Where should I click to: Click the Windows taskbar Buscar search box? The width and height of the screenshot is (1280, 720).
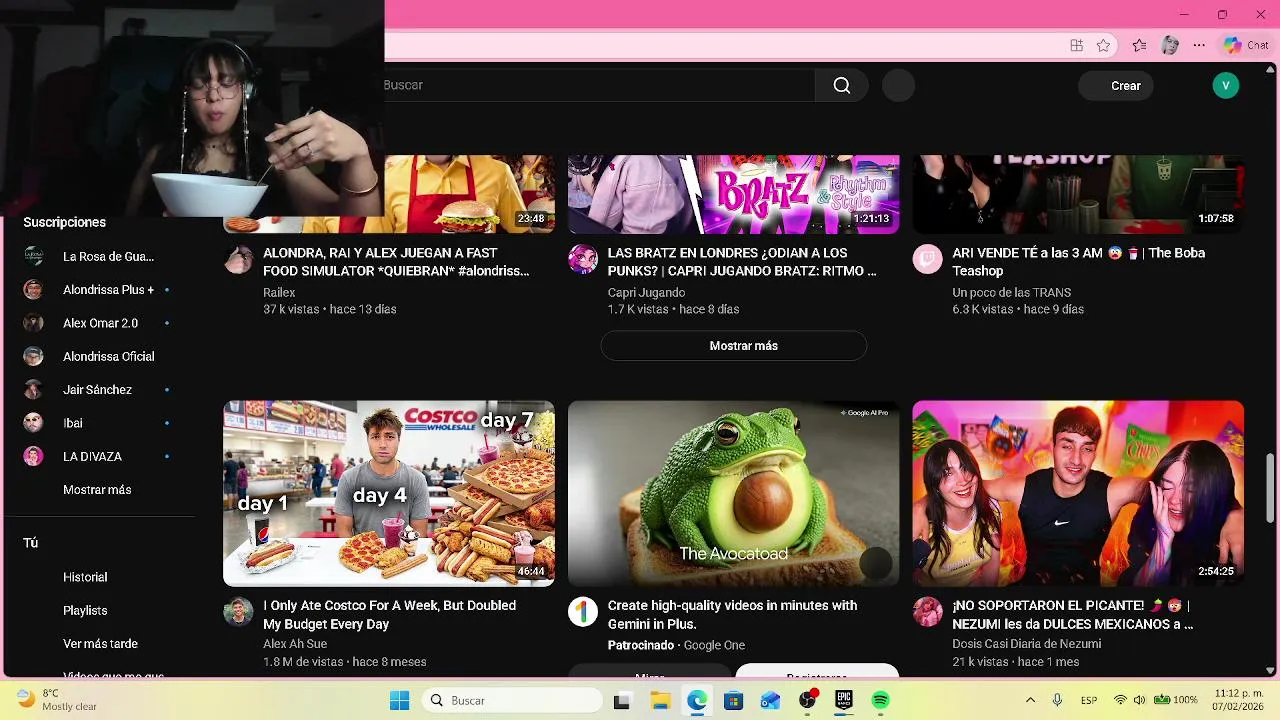511,701
